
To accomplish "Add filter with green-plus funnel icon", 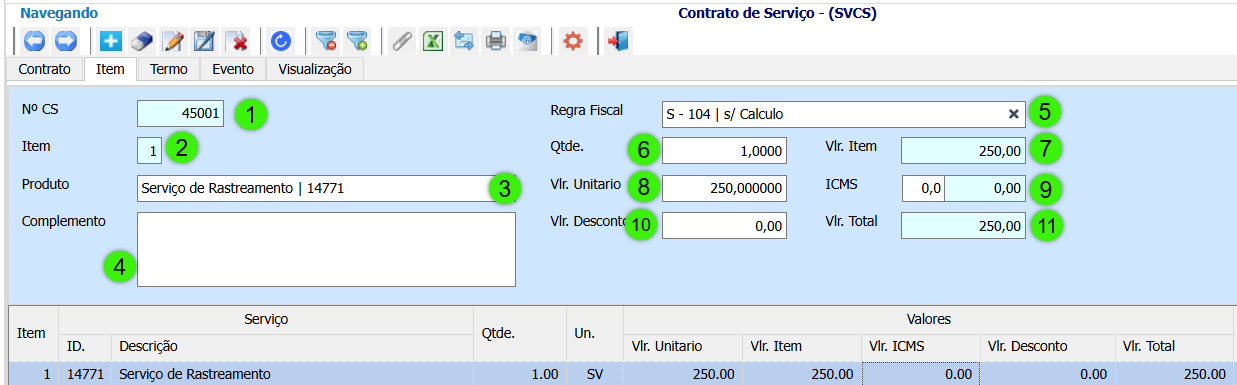I will point(357,41).
